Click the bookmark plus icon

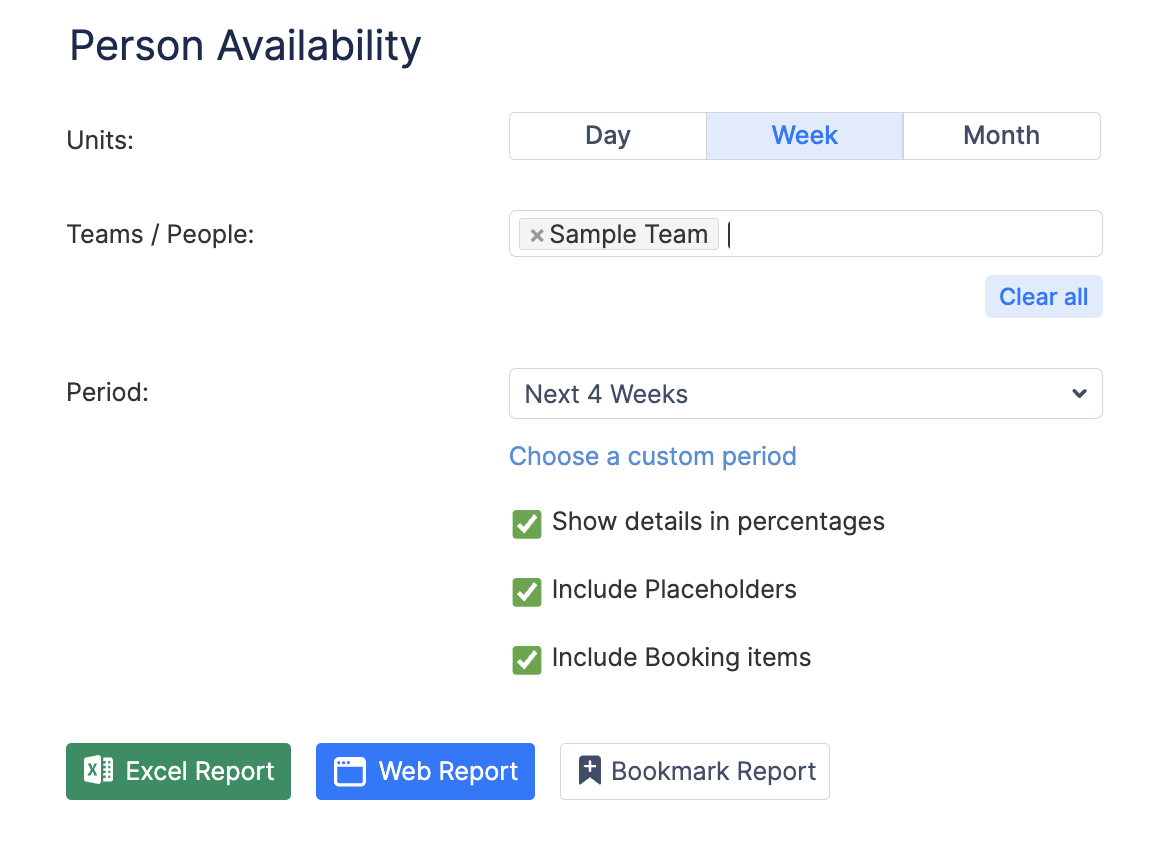click(x=590, y=771)
